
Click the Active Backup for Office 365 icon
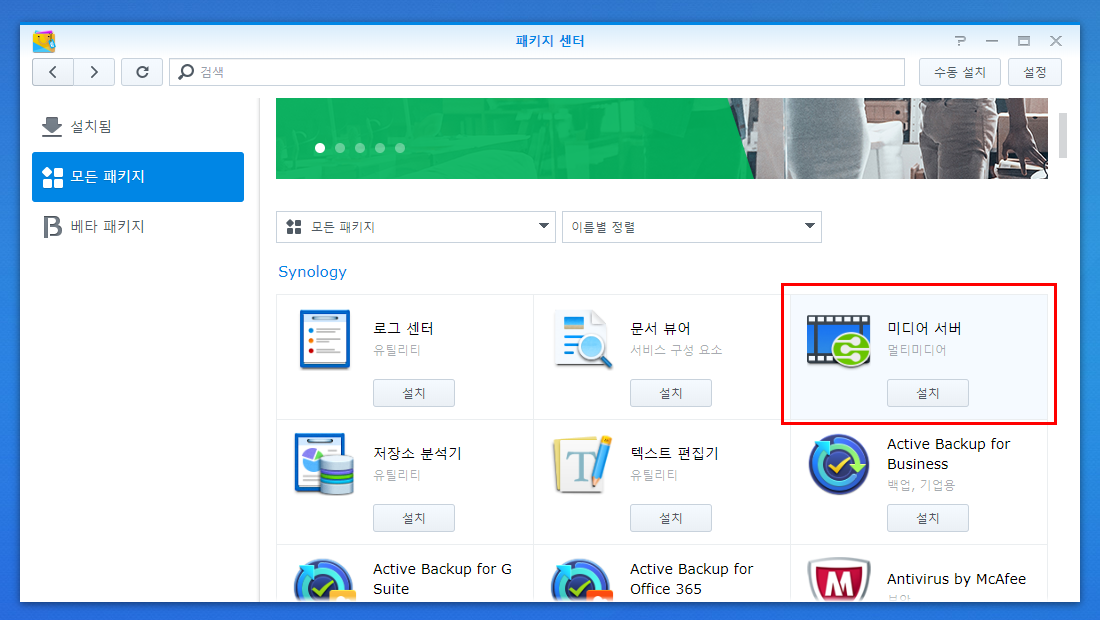tap(582, 579)
